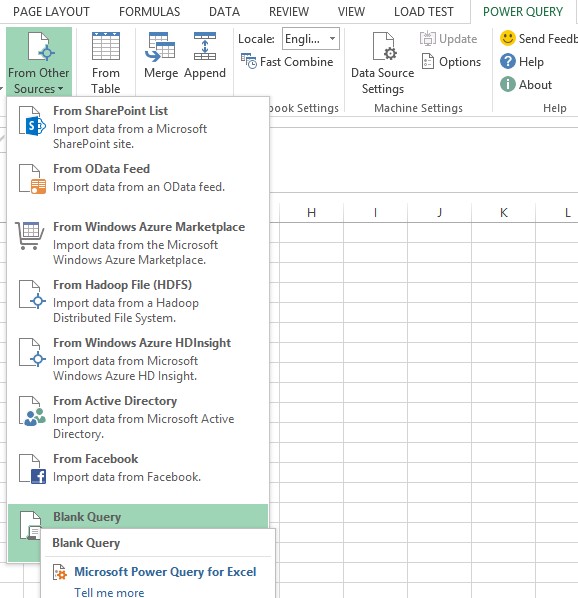
Task: Switch to the Load Test tab
Action: [x=424, y=12]
